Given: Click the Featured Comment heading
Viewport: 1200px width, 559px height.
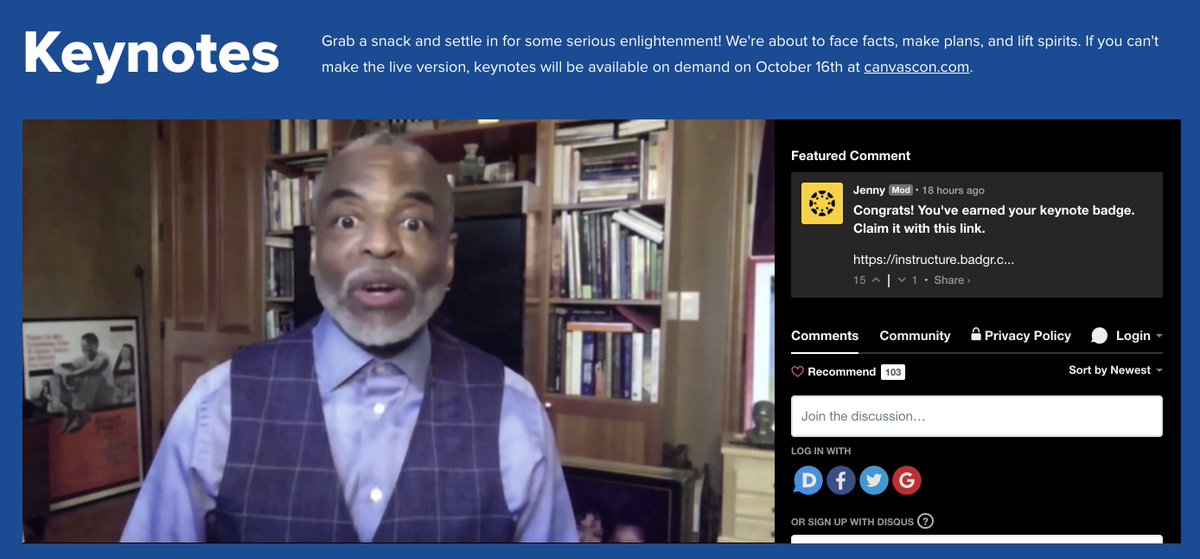Looking at the screenshot, I should coord(851,156).
